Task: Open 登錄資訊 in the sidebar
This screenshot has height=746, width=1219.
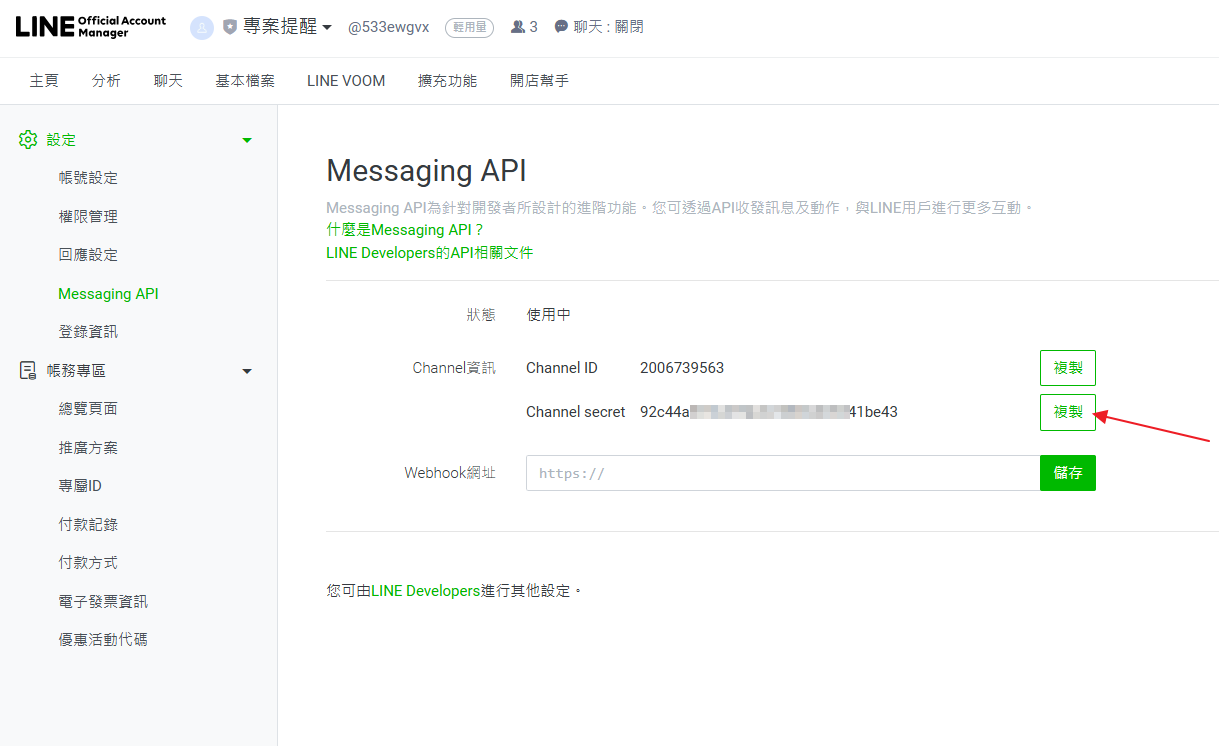Action: [88, 332]
